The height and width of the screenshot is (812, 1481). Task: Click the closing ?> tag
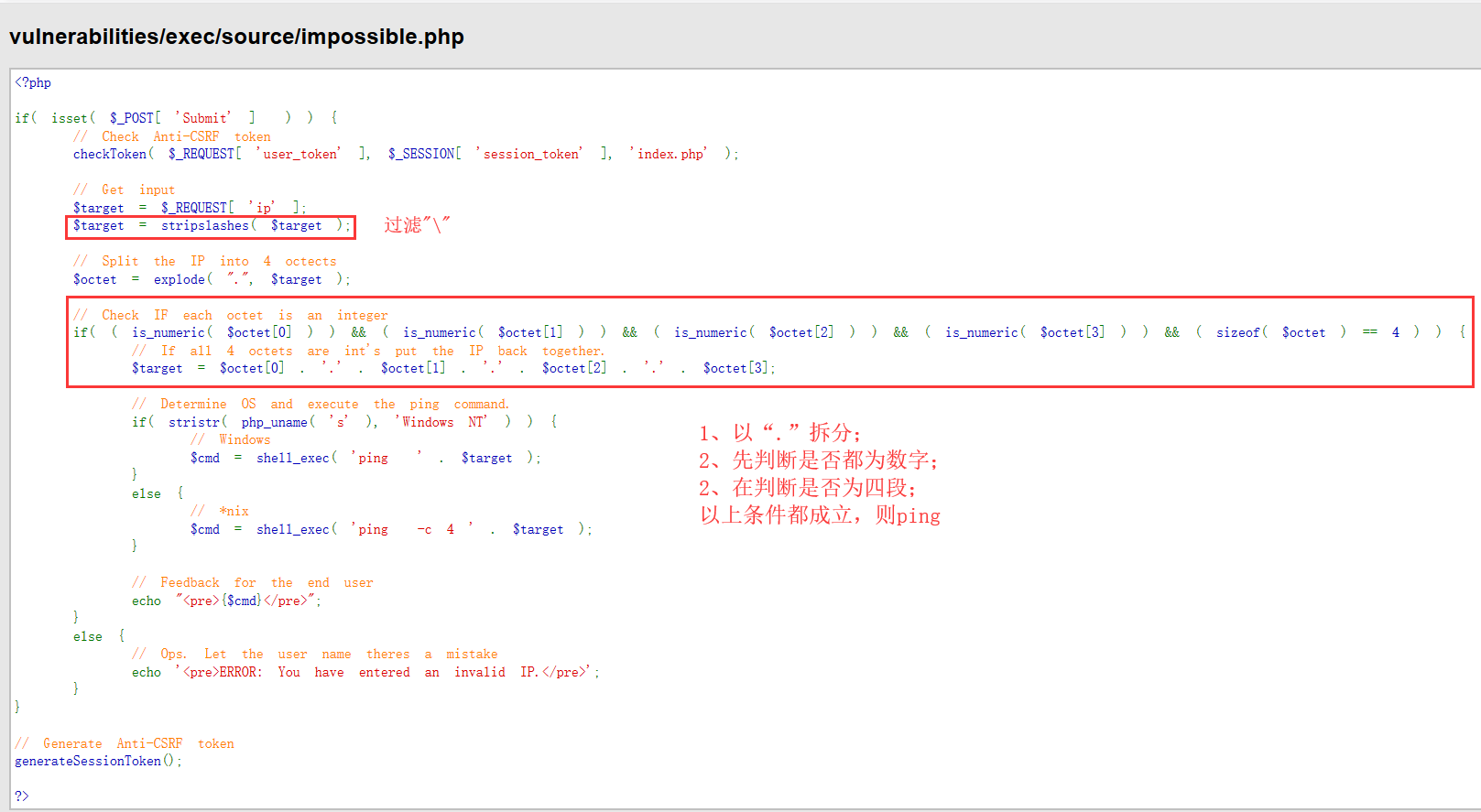point(22,796)
